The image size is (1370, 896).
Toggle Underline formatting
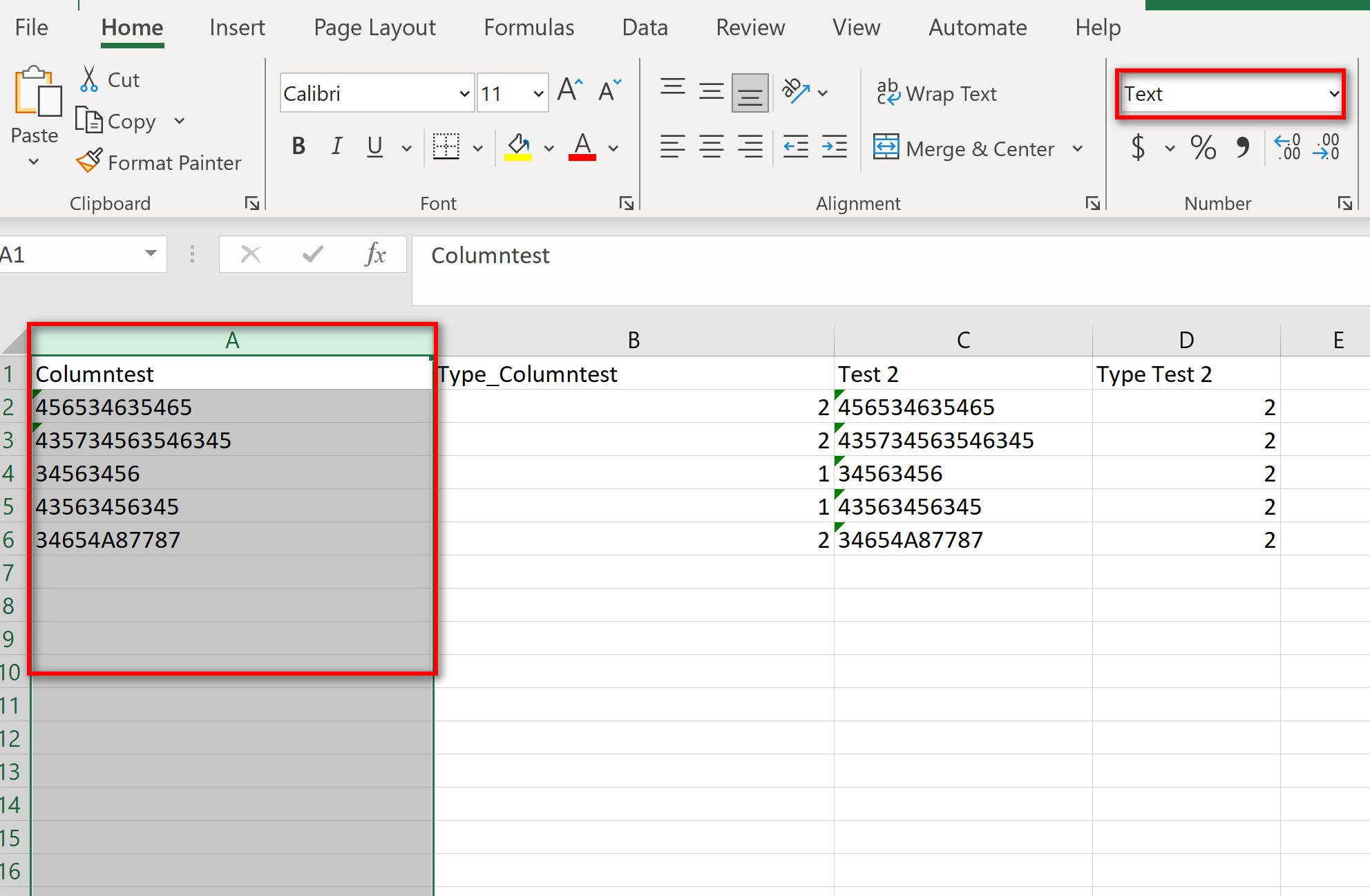[375, 146]
